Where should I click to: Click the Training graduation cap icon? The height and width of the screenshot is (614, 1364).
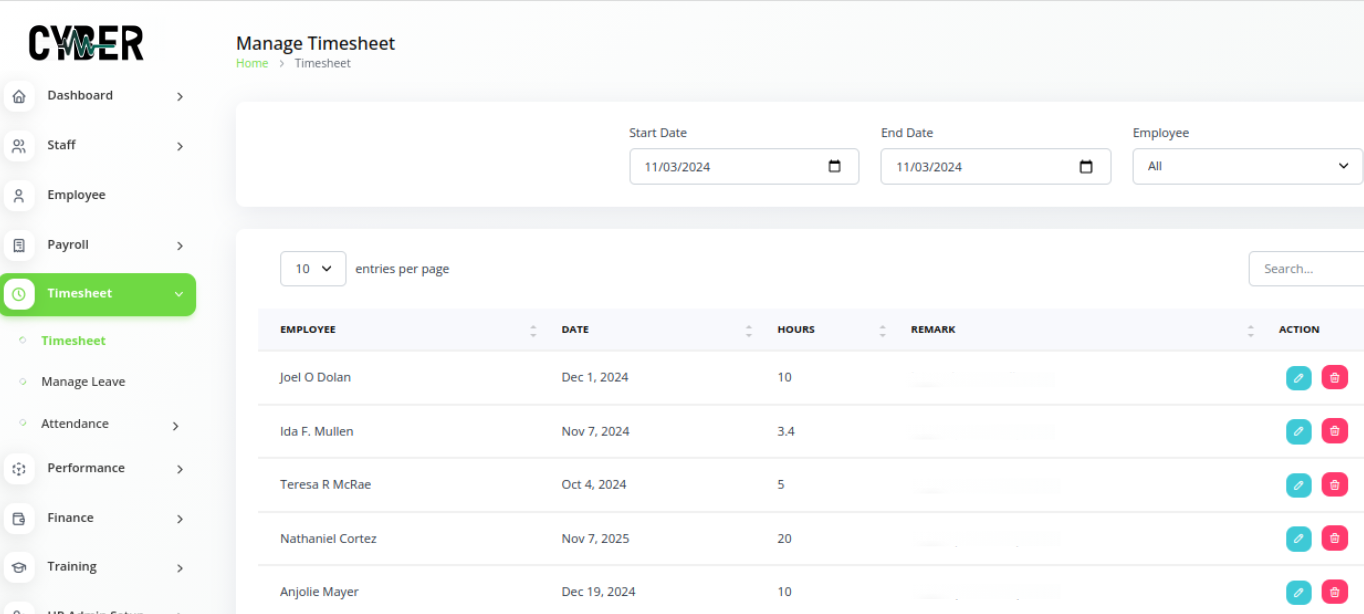[18, 567]
